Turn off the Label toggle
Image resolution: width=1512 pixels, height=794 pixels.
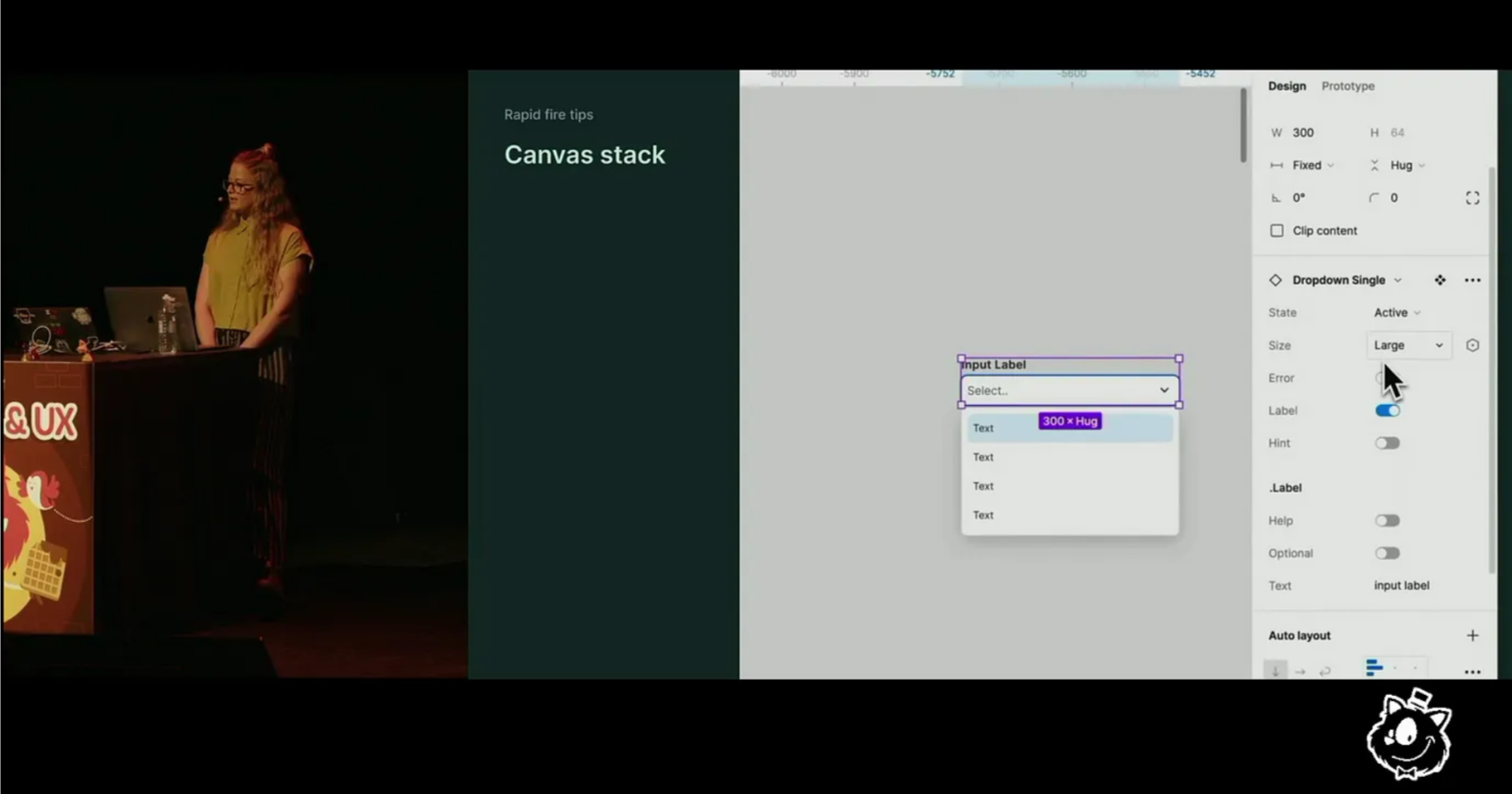(x=1387, y=410)
